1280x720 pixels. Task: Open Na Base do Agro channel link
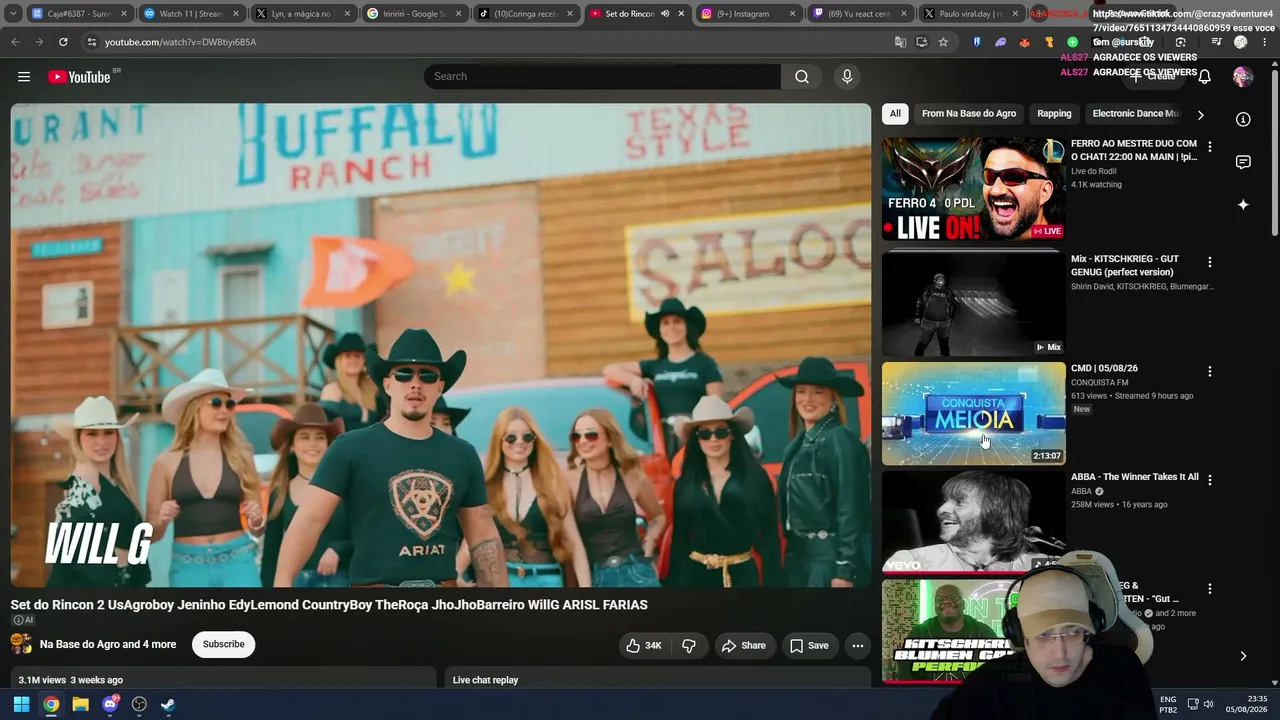[108, 645]
